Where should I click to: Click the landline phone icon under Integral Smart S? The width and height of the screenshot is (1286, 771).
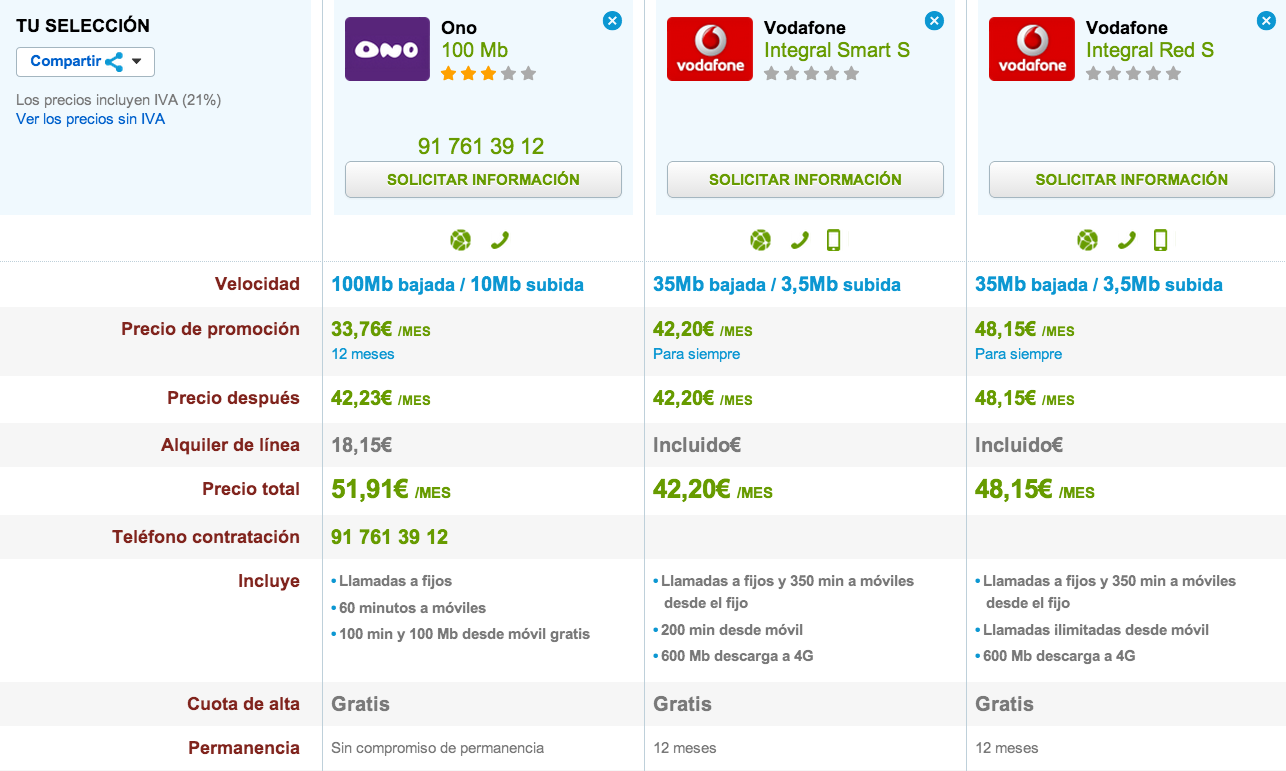tap(799, 240)
